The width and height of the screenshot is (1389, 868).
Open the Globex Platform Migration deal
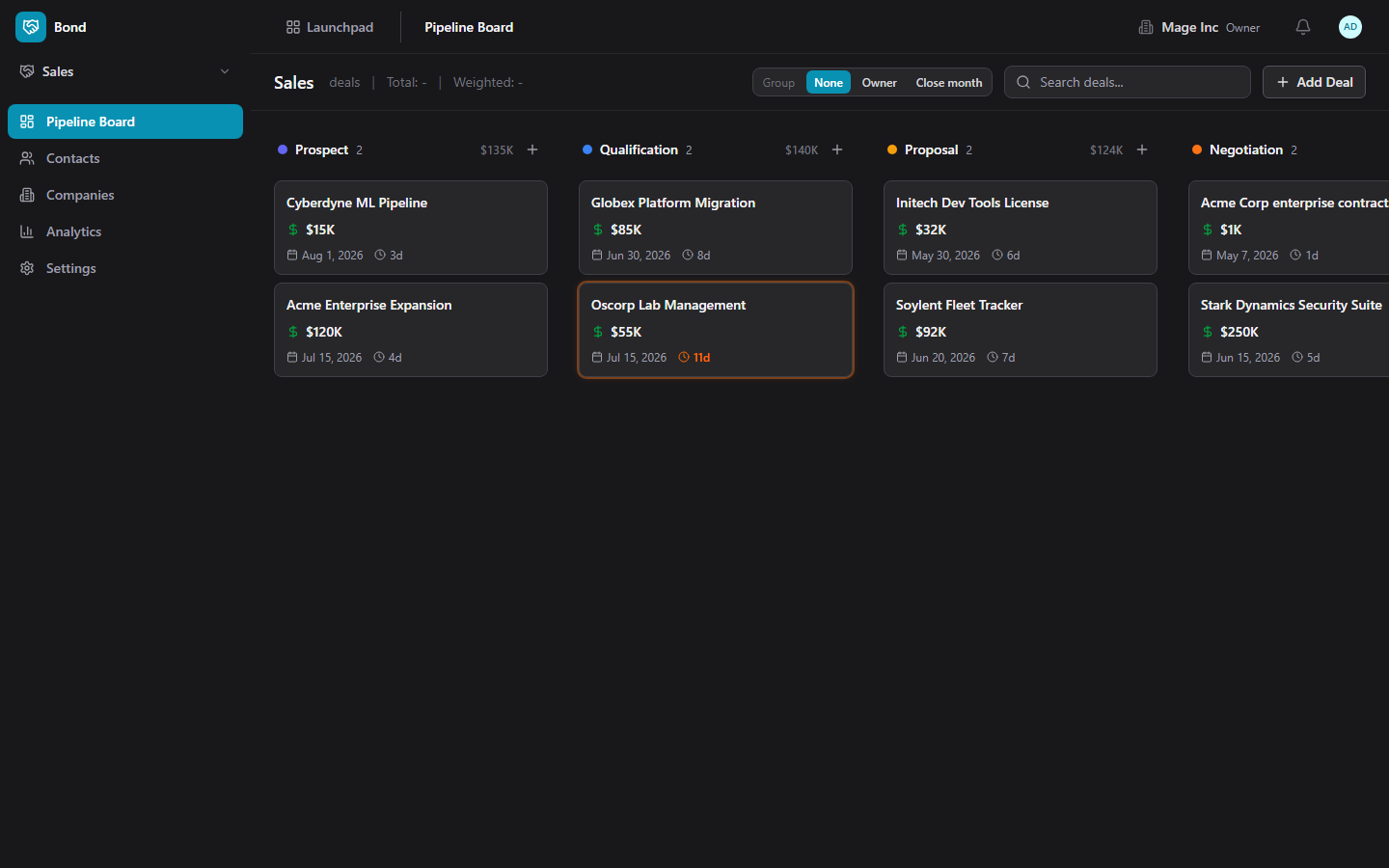pyautogui.click(x=715, y=228)
